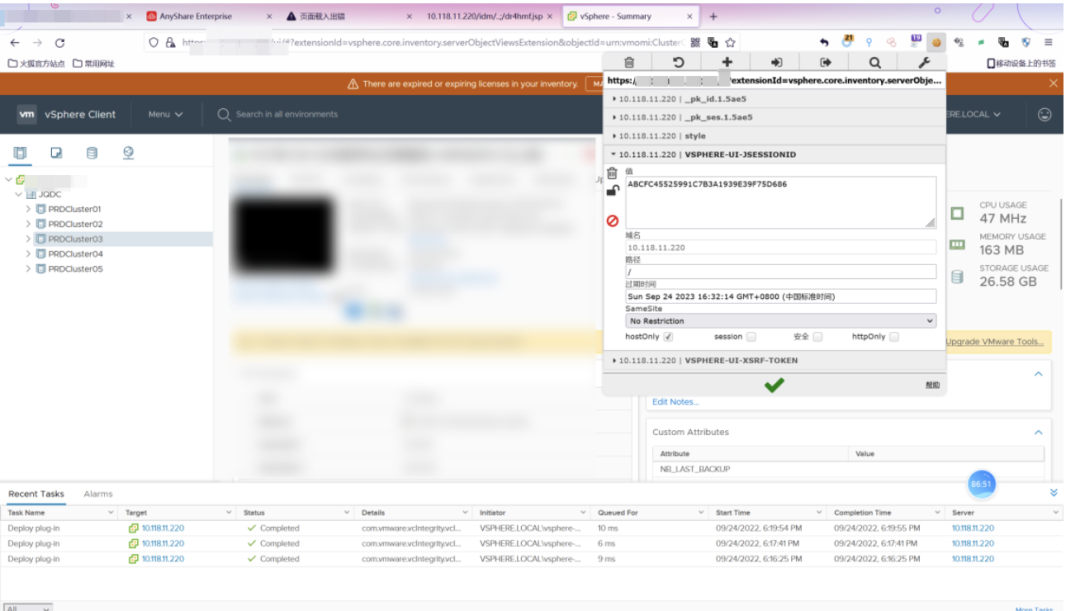The width and height of the screenshot is (1080, 611).
Task: Open the vSphere Menu dropdown
Action: (165, 114)
